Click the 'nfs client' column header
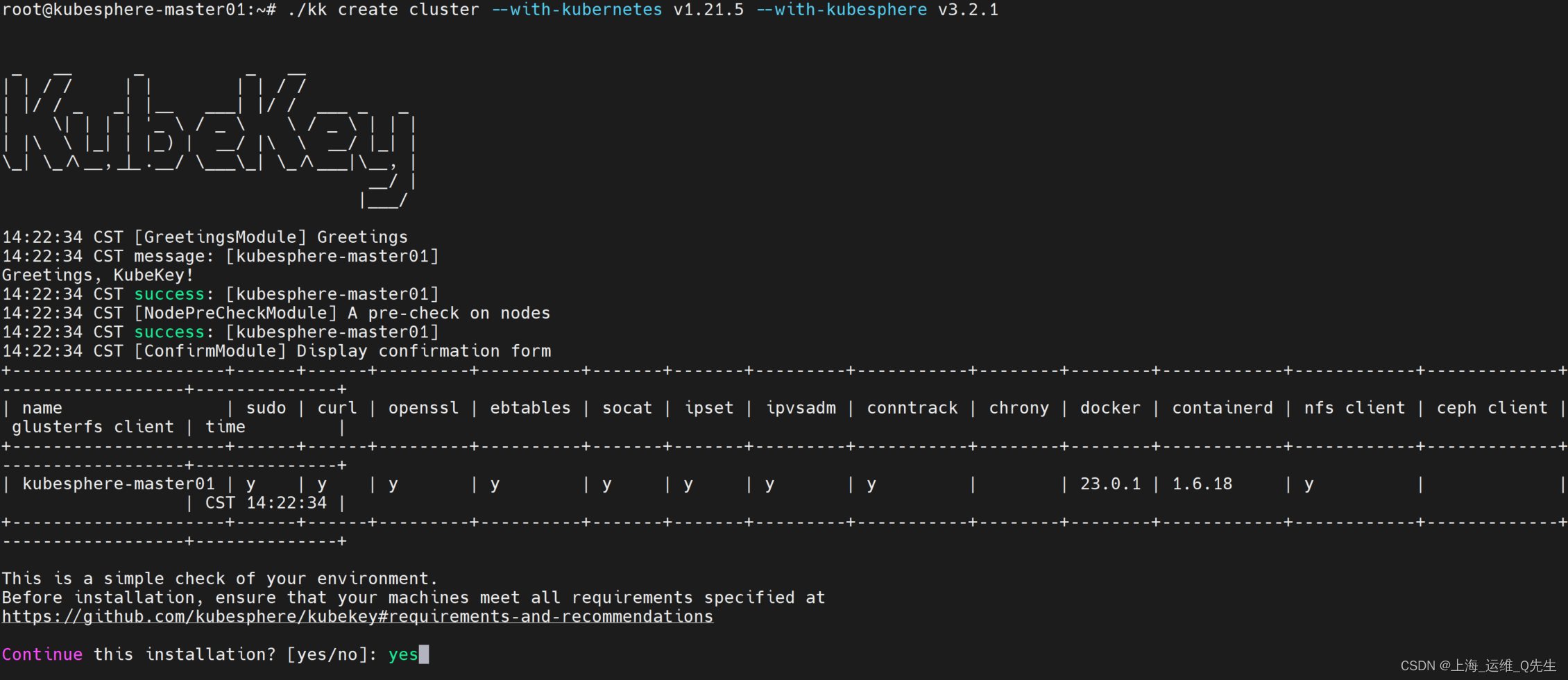The height and width of the screenshot is (680, 1568). point(1355,408)
